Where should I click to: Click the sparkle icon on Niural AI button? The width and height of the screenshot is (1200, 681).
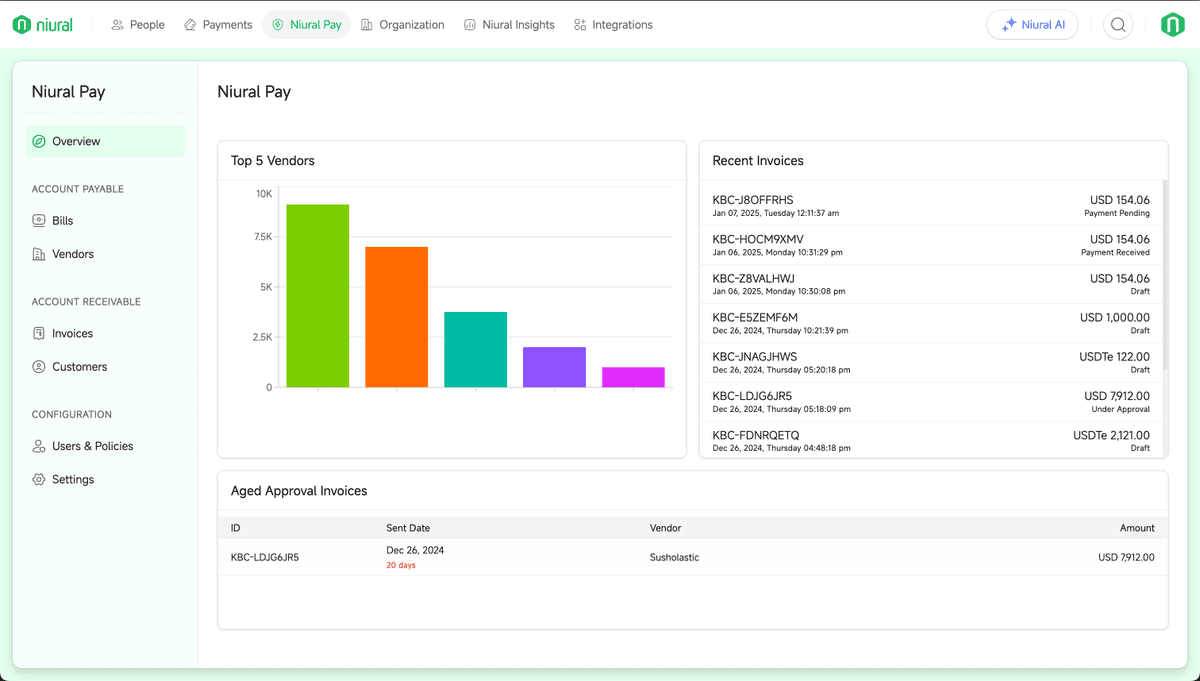tap(1009, 25)
